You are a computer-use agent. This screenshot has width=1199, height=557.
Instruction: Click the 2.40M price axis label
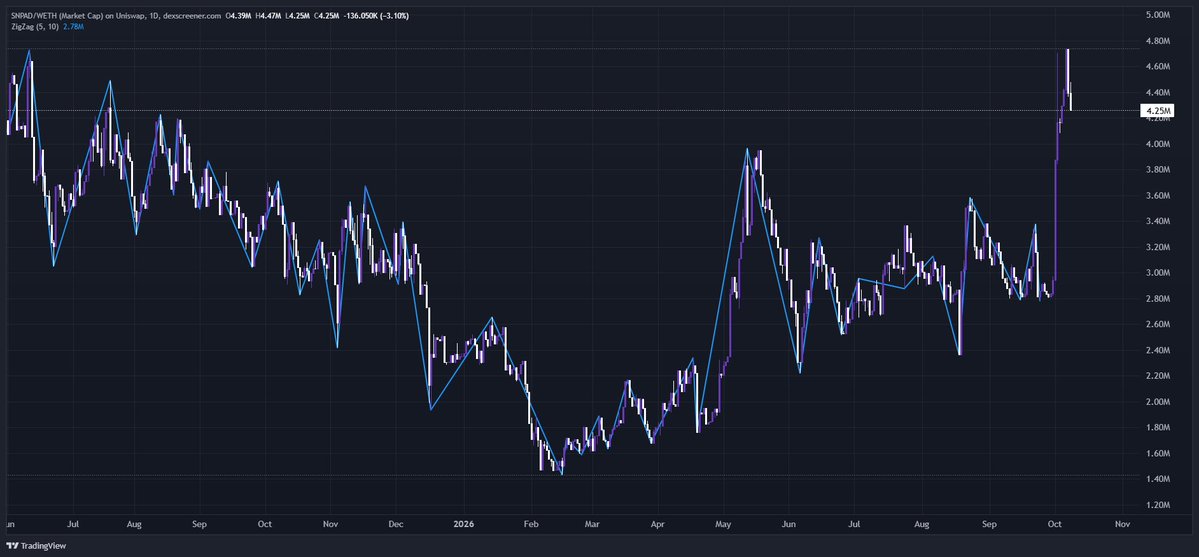click(x=1156, y=350)
